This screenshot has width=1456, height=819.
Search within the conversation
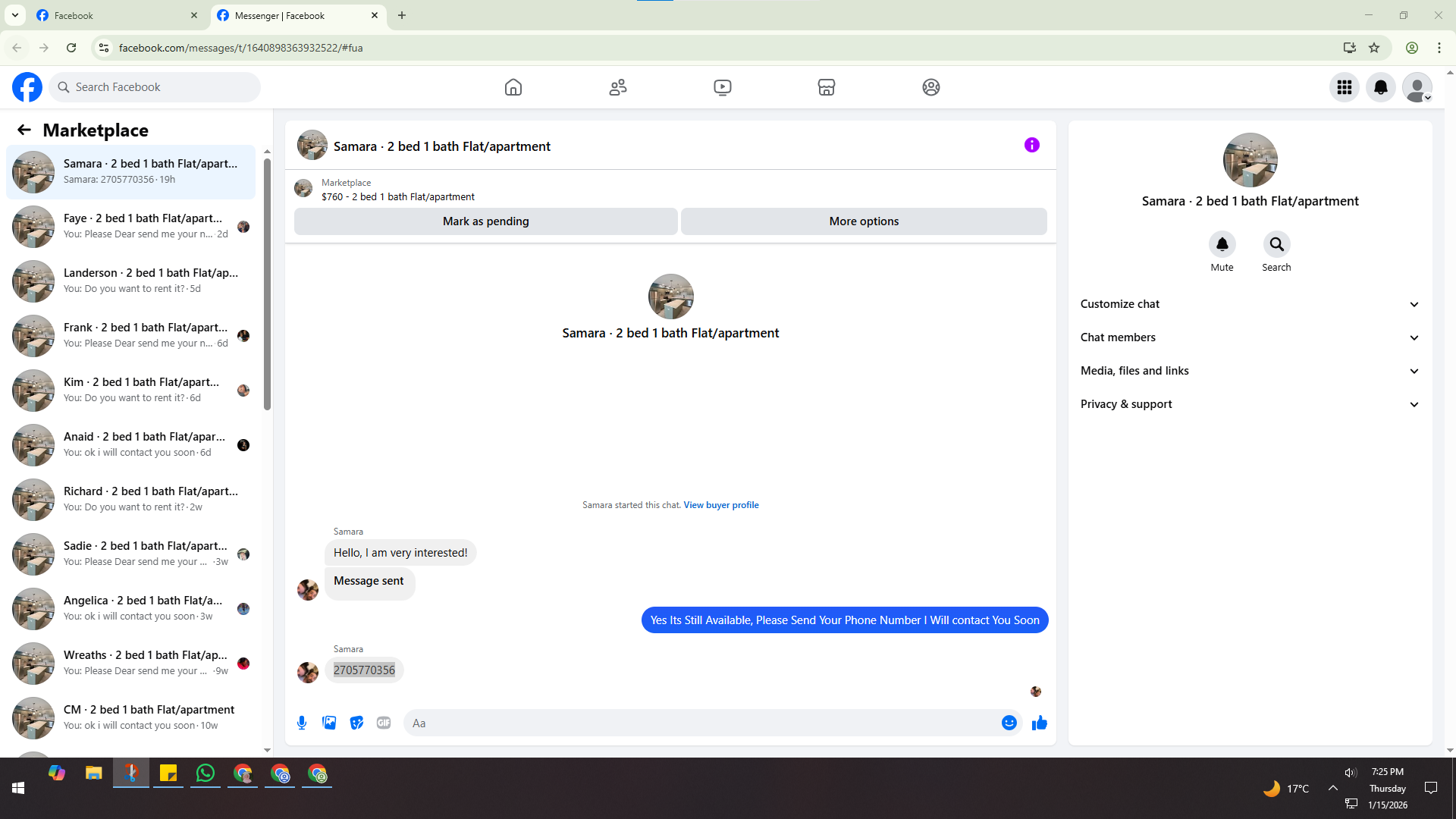coord(1276,244)
